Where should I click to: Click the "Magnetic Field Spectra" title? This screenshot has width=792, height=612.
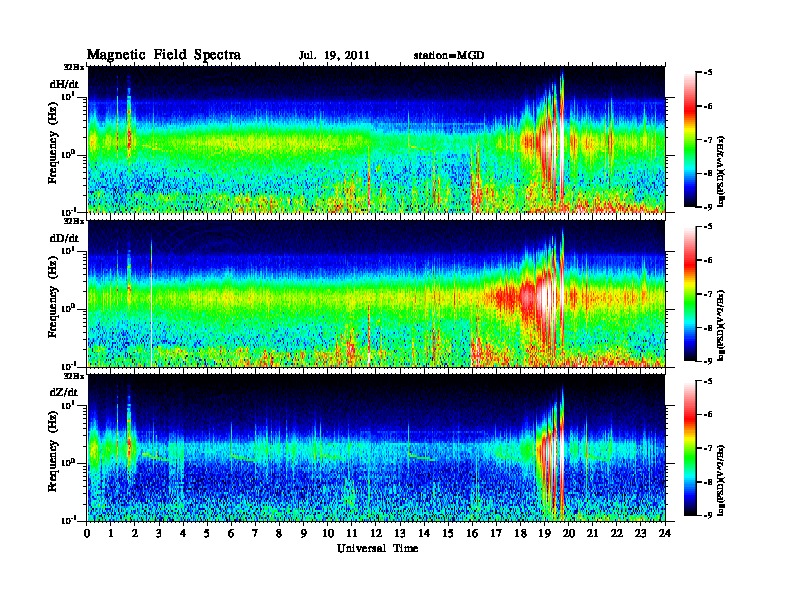[x=164, y=55]
